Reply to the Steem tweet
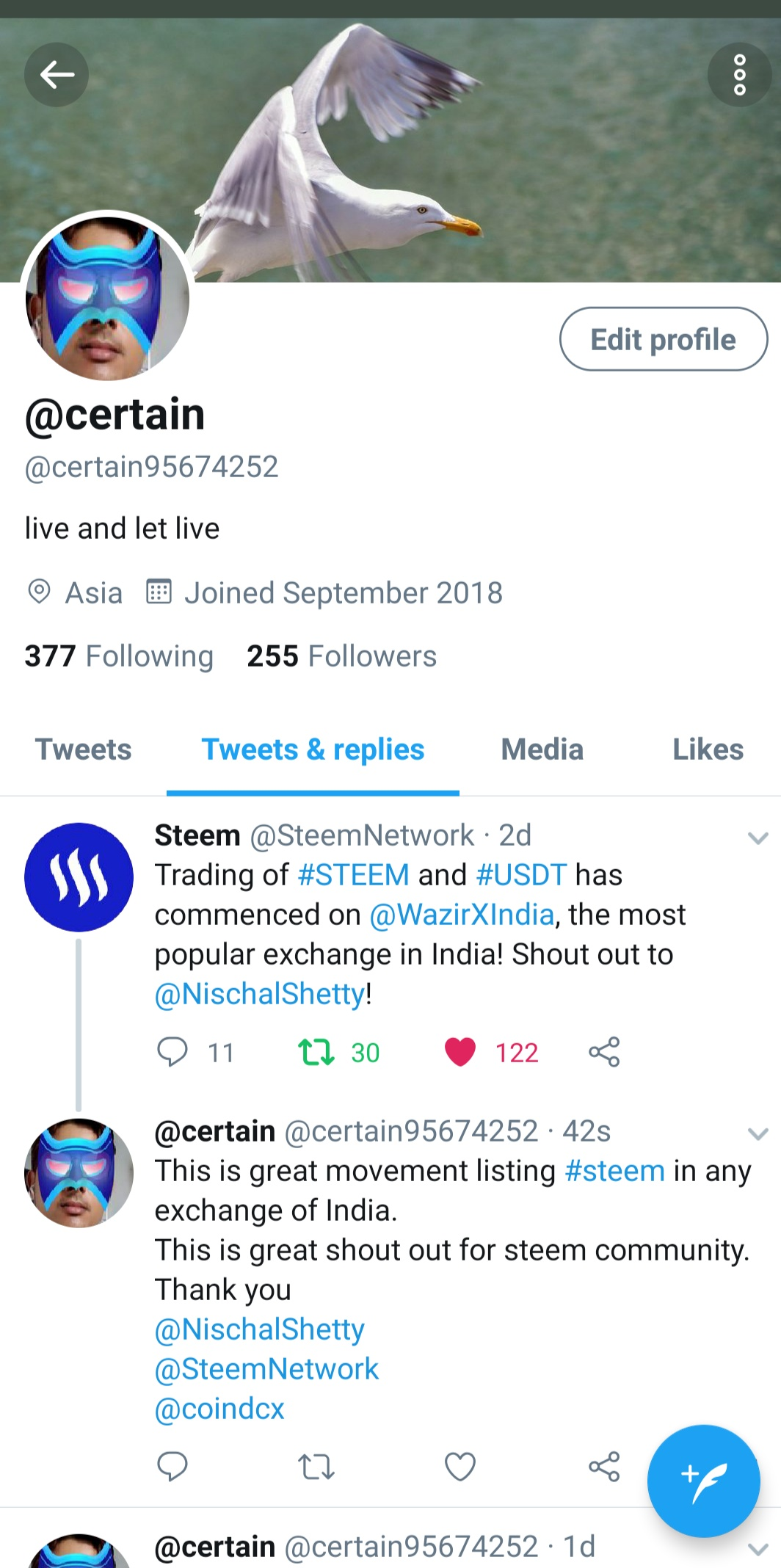781x1568 pixels. tap(172, 1052)
